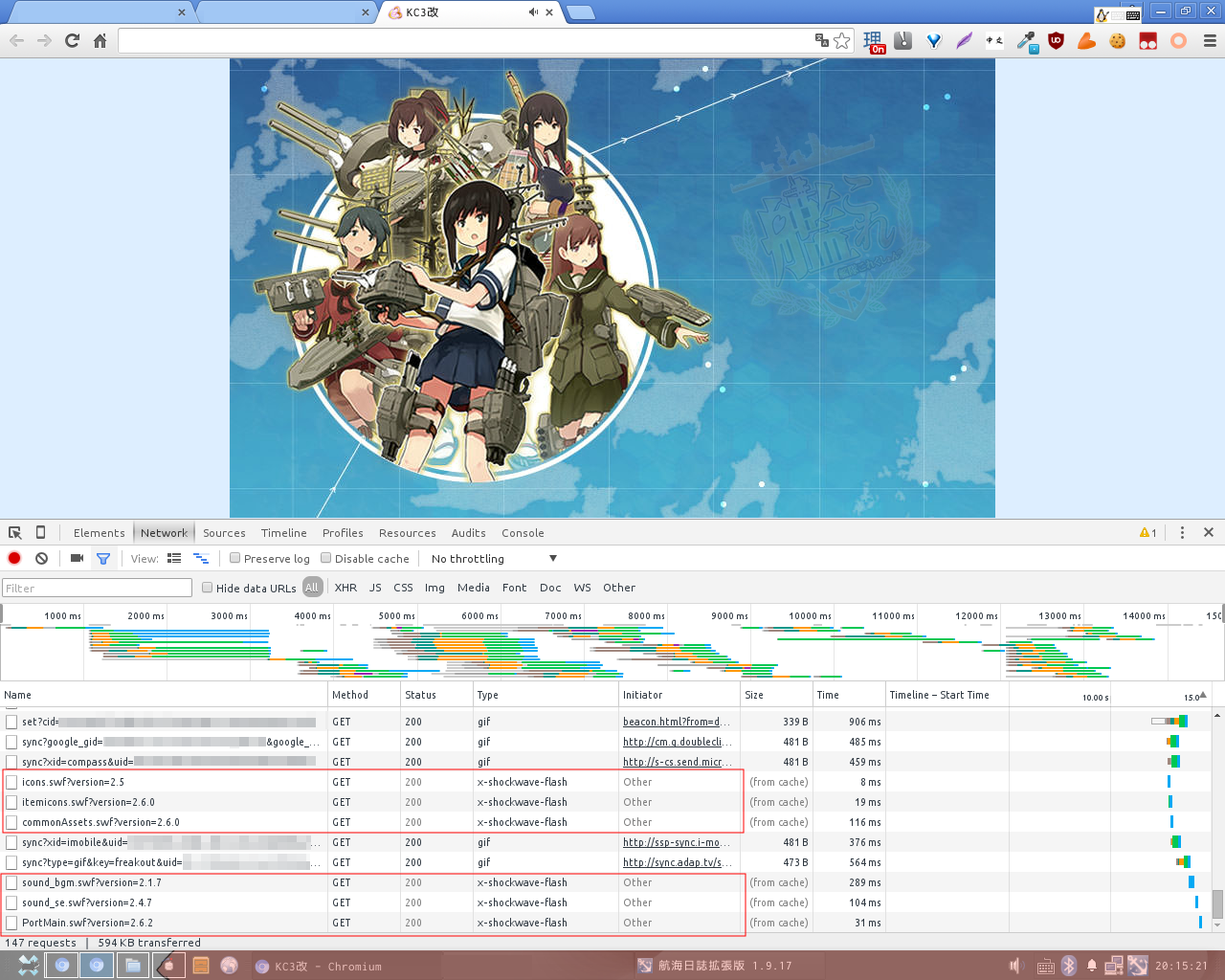
Task: Enable the Preserve log checkbox
Action: pyautogui.click(x=235, y=558)
